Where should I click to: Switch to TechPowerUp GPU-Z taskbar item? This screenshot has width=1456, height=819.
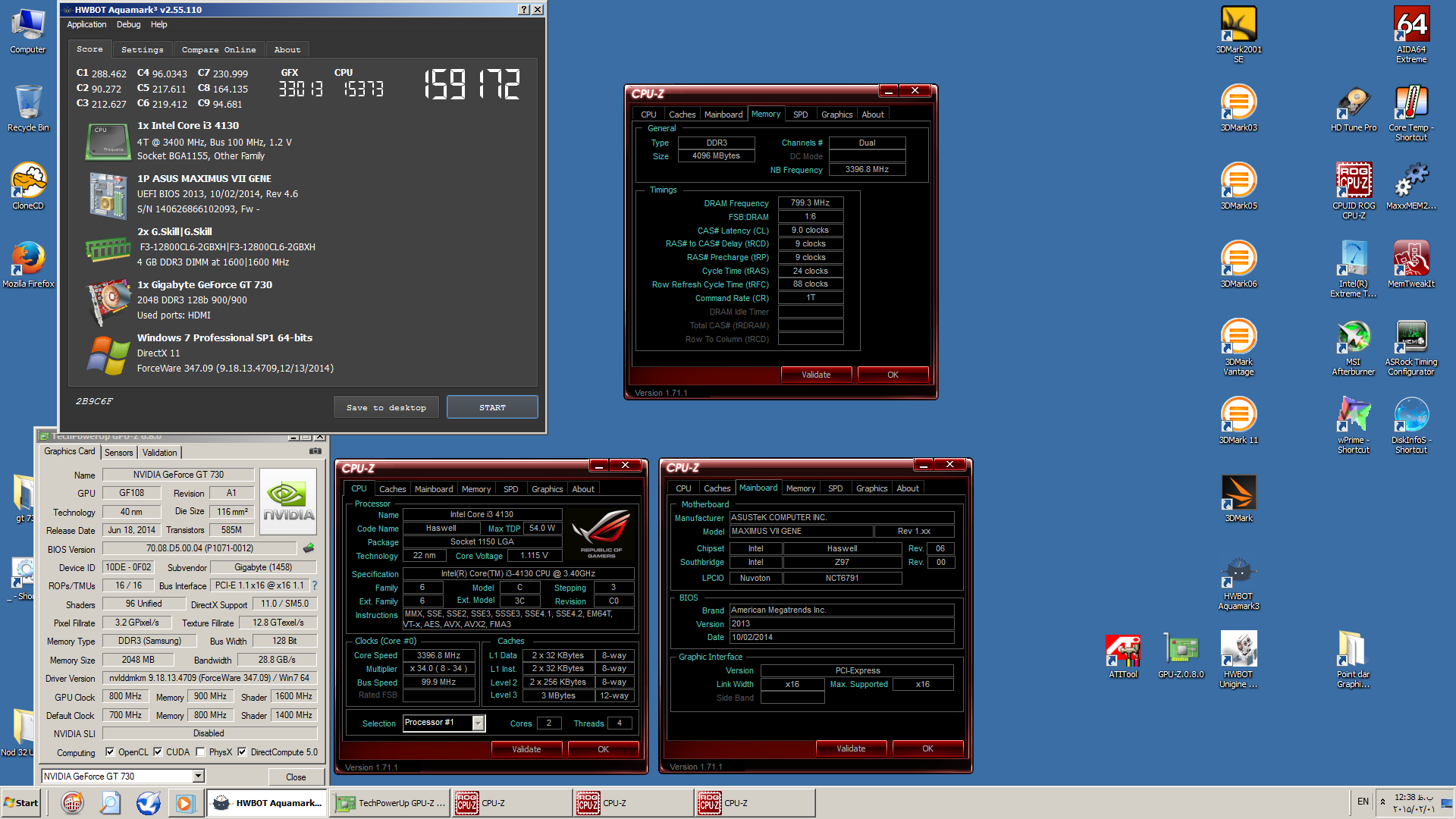click(391, 803)
